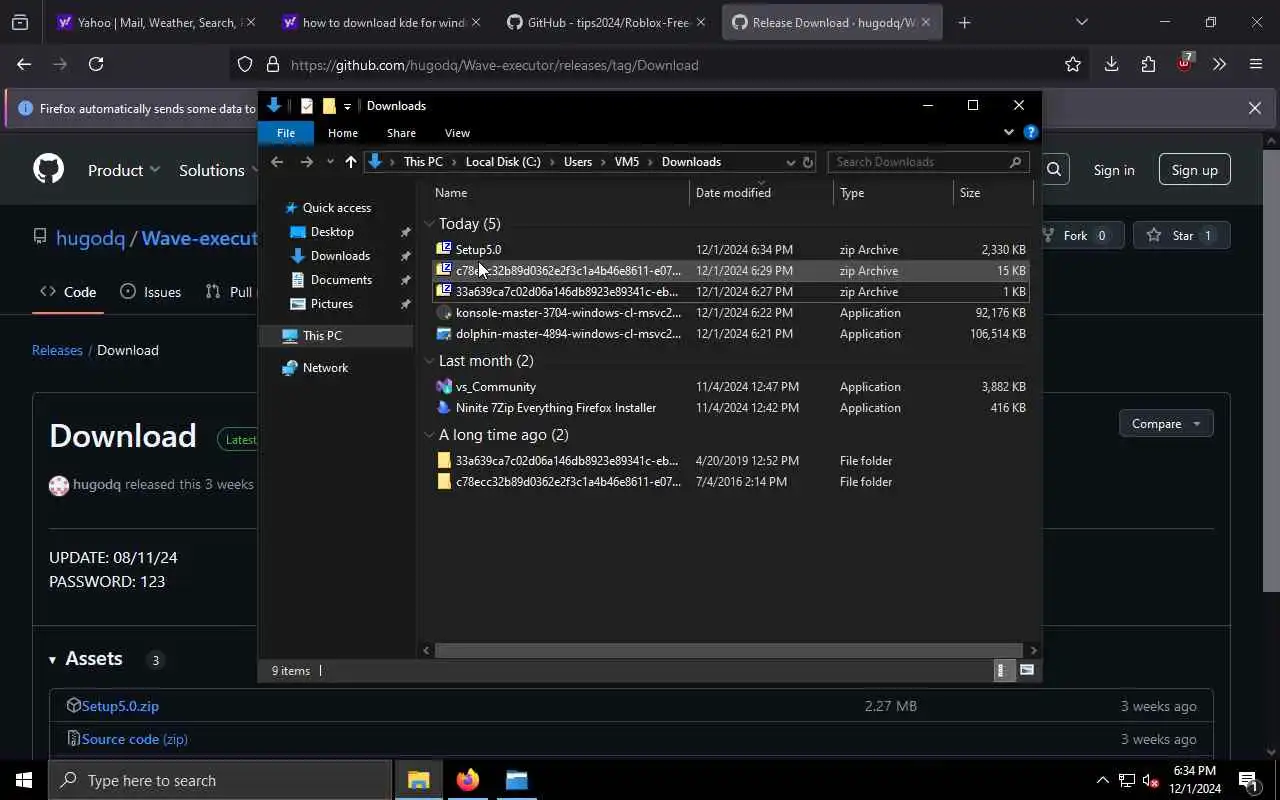Click GitHub search magnifier button

[x=1054, y=170]
